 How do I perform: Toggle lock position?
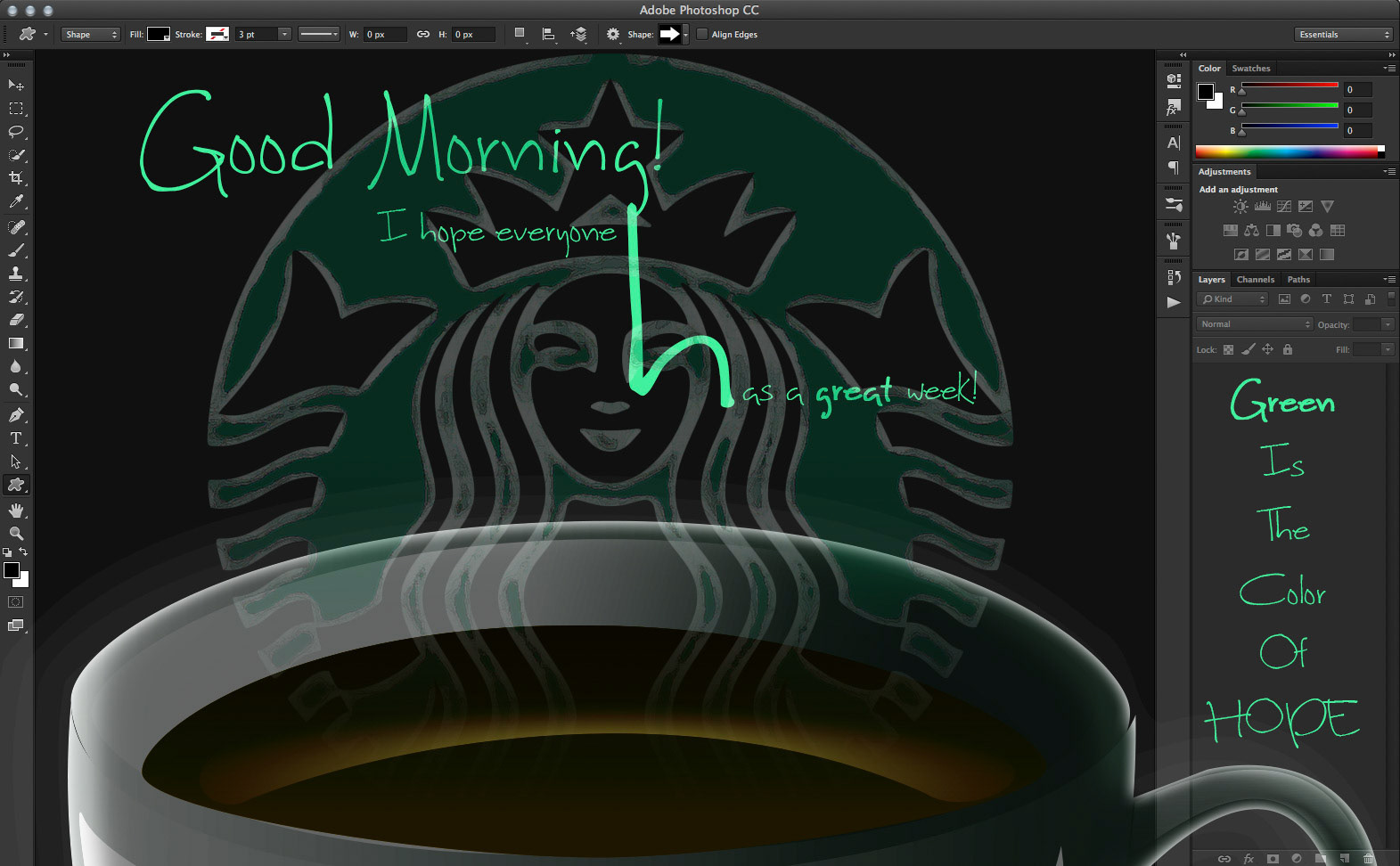click(1267, 350)
